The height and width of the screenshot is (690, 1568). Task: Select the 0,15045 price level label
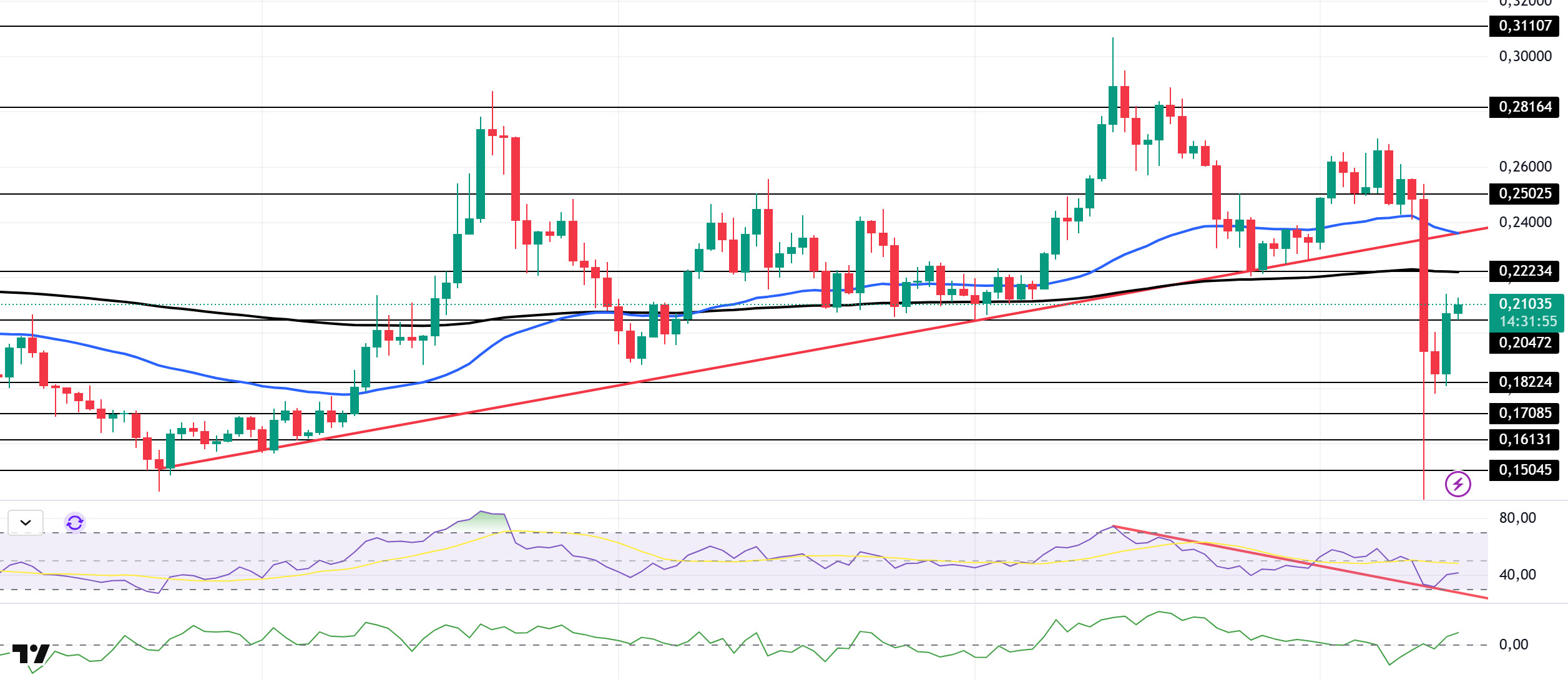coord(1524,470)
